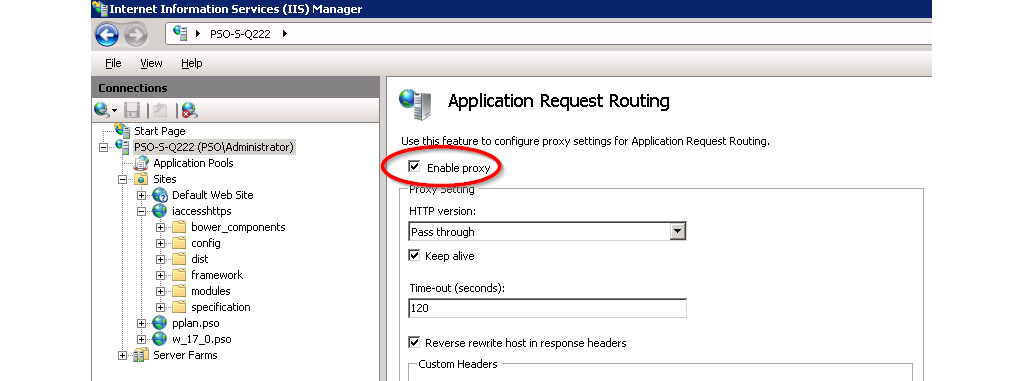This screenshot has height=381, width=1024.
Task: Expand the specification folder node
Action: 161,307
